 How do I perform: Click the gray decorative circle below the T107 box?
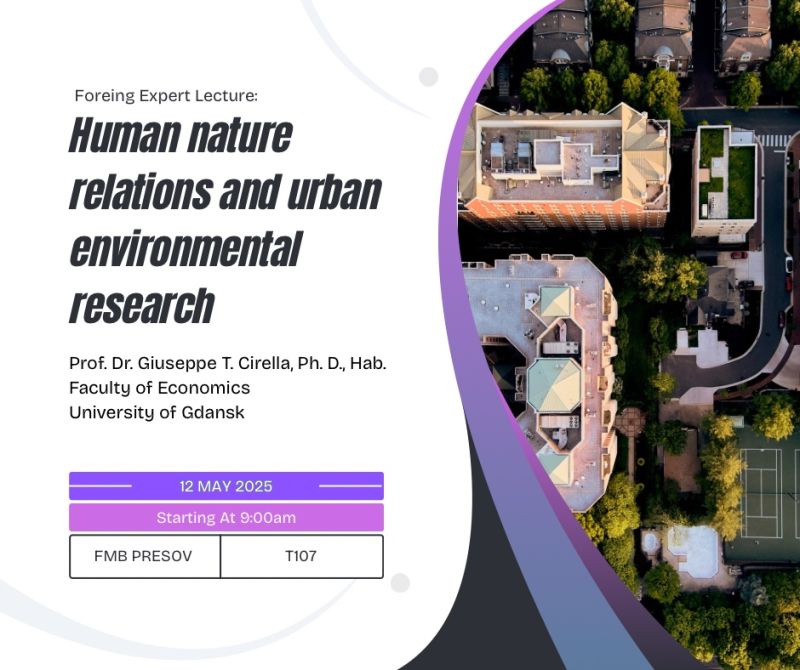coord(400,583)
